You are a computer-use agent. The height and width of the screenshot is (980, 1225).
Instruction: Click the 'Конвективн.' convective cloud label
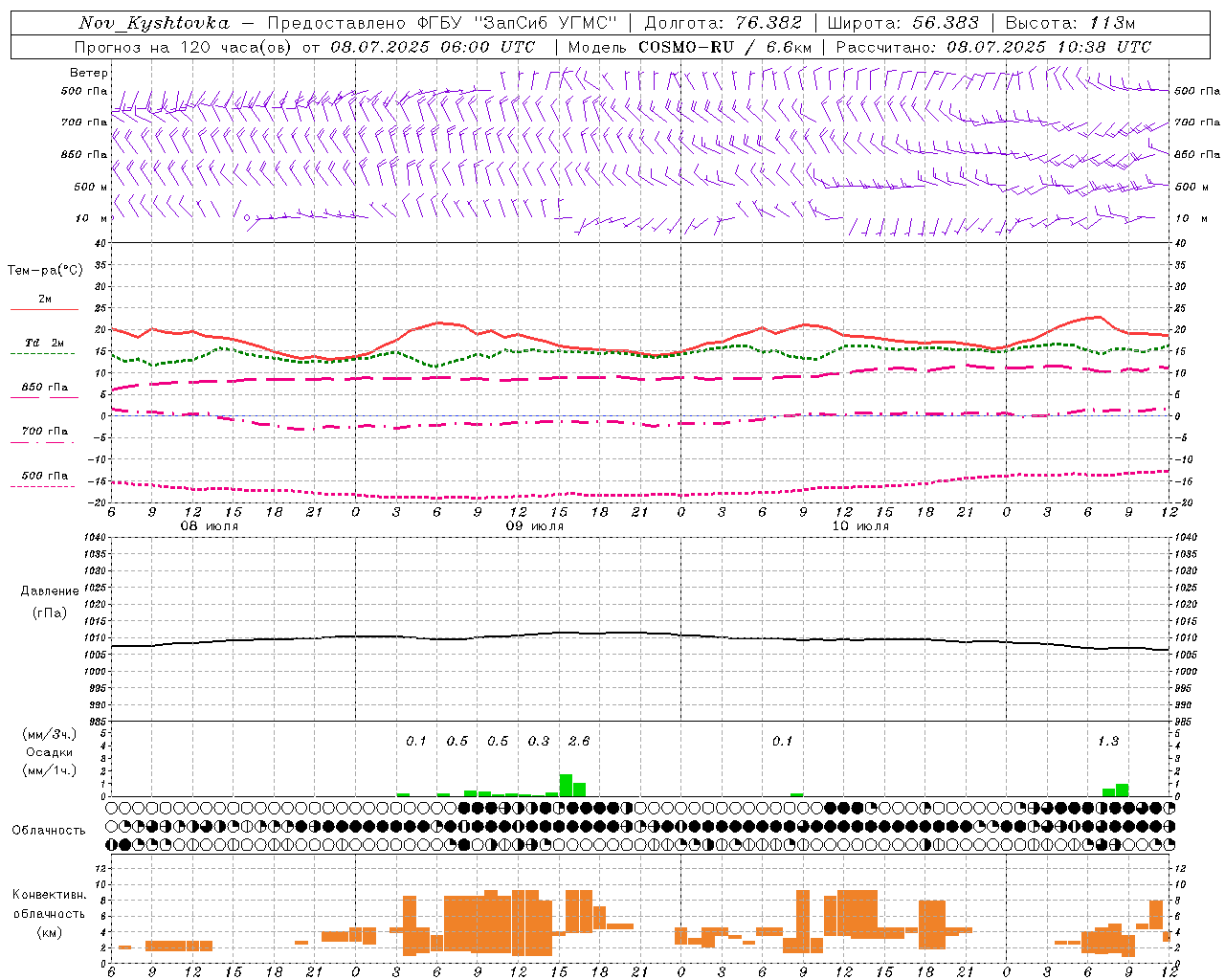pos(50,895)
